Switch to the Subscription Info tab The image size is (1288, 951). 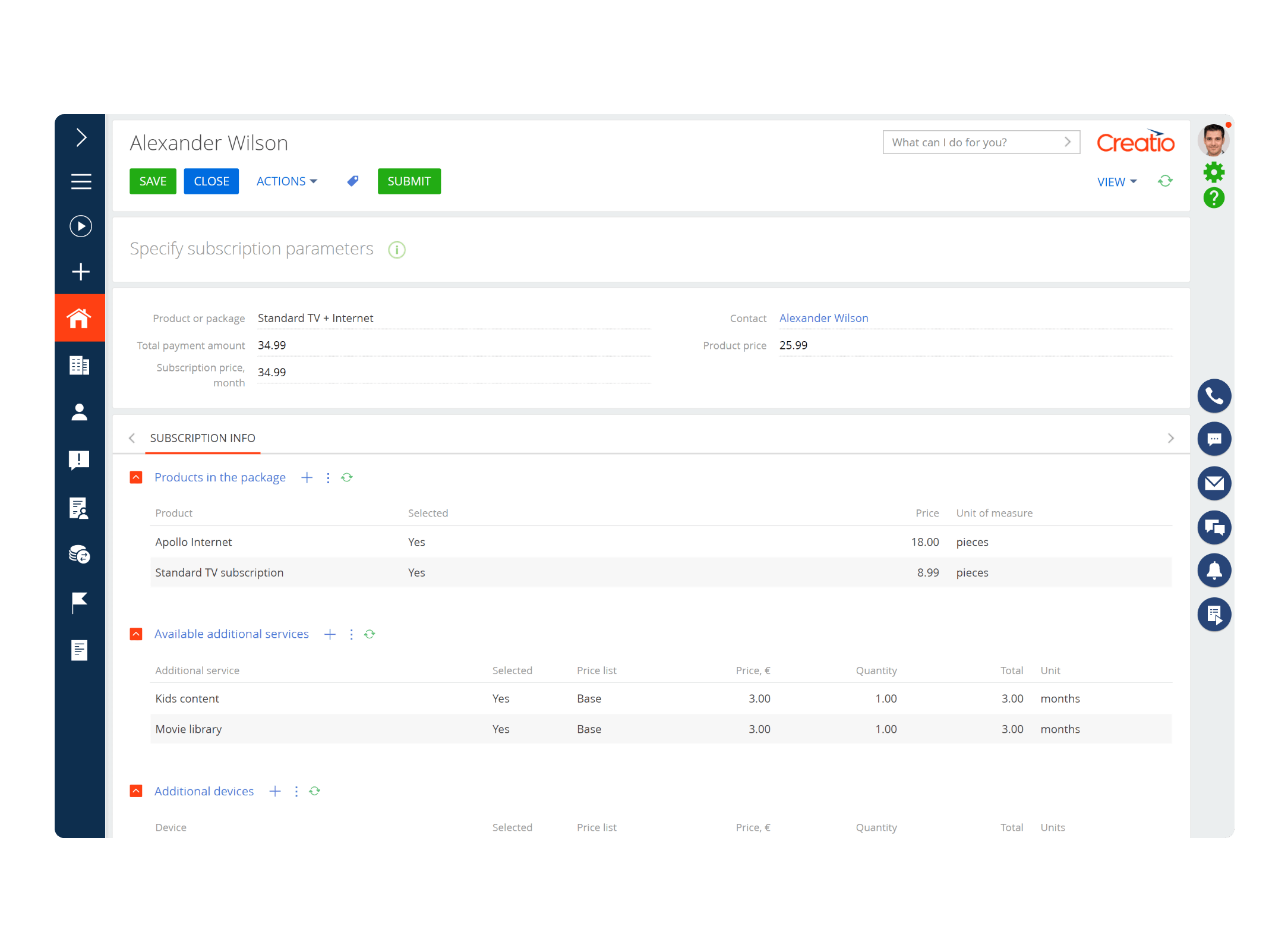tap(203, 438)
